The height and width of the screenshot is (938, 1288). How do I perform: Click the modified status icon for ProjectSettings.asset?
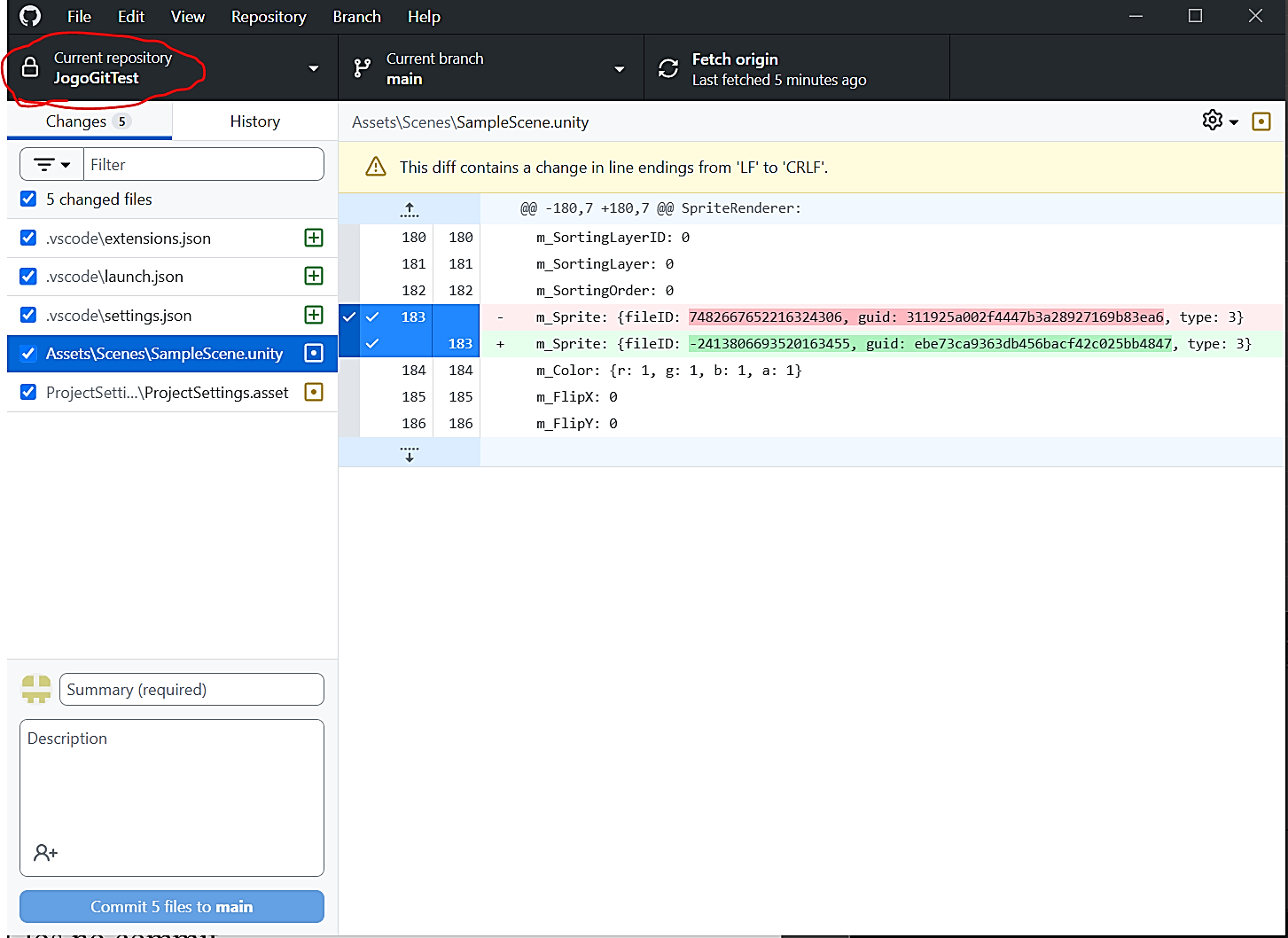click(x=314, y=392)
